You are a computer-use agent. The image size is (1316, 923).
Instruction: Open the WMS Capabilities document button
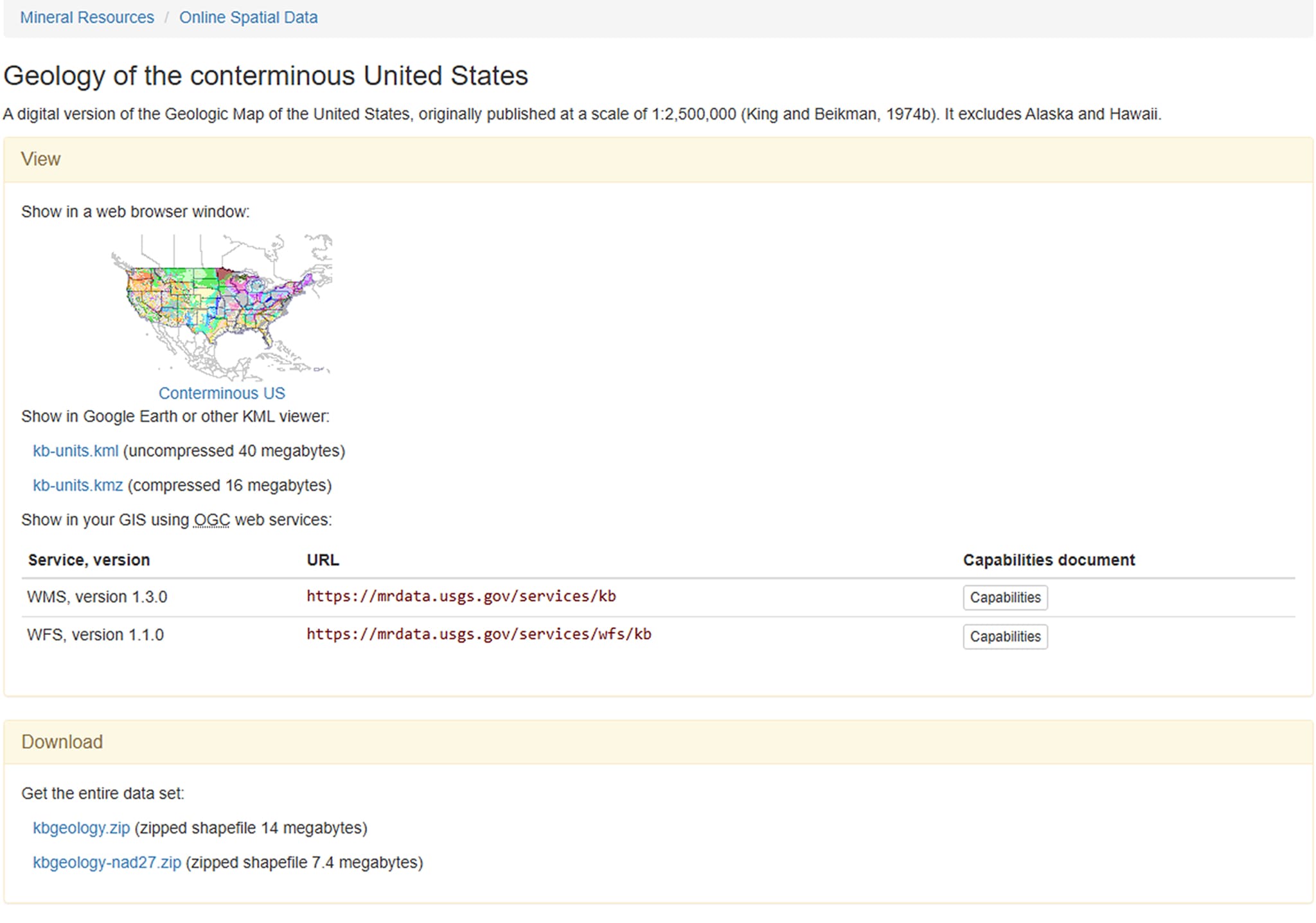click(1005, 598)
